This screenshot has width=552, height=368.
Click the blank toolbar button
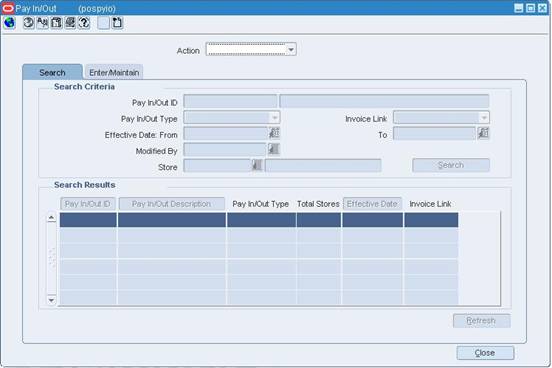103,23
